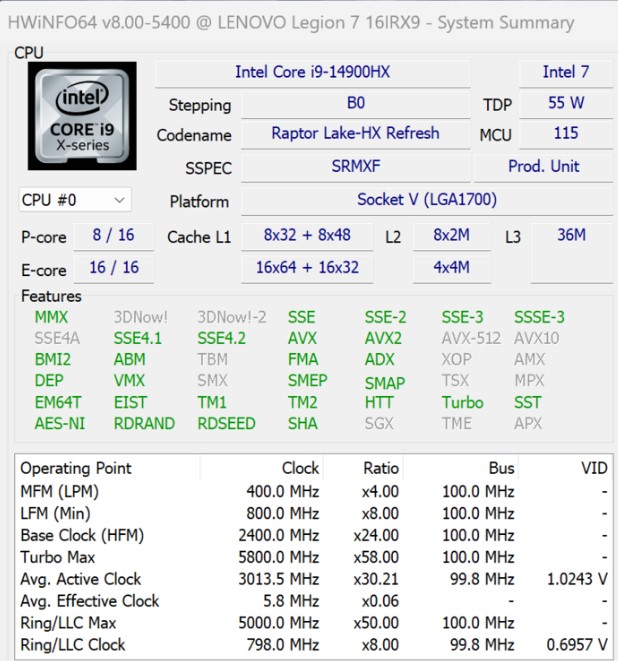Click the EM64T feature label
618x661 pixels.
point(57,403)
